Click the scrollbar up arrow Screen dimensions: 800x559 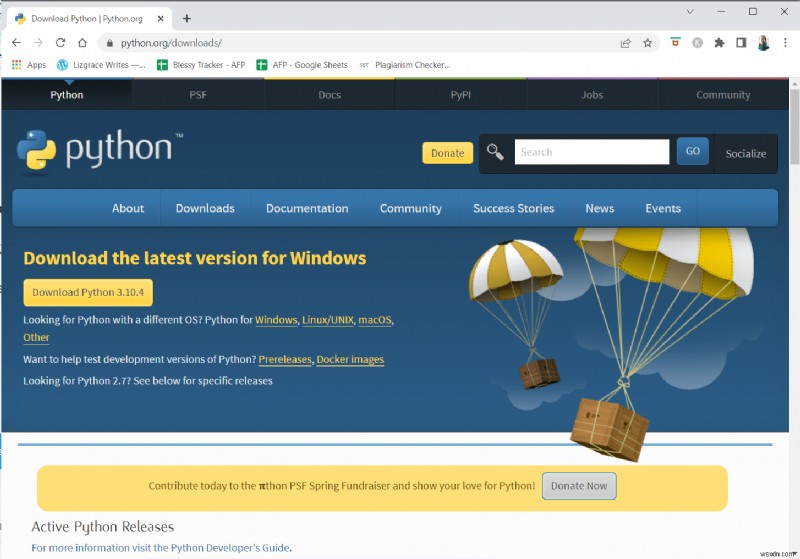point(794,84)
